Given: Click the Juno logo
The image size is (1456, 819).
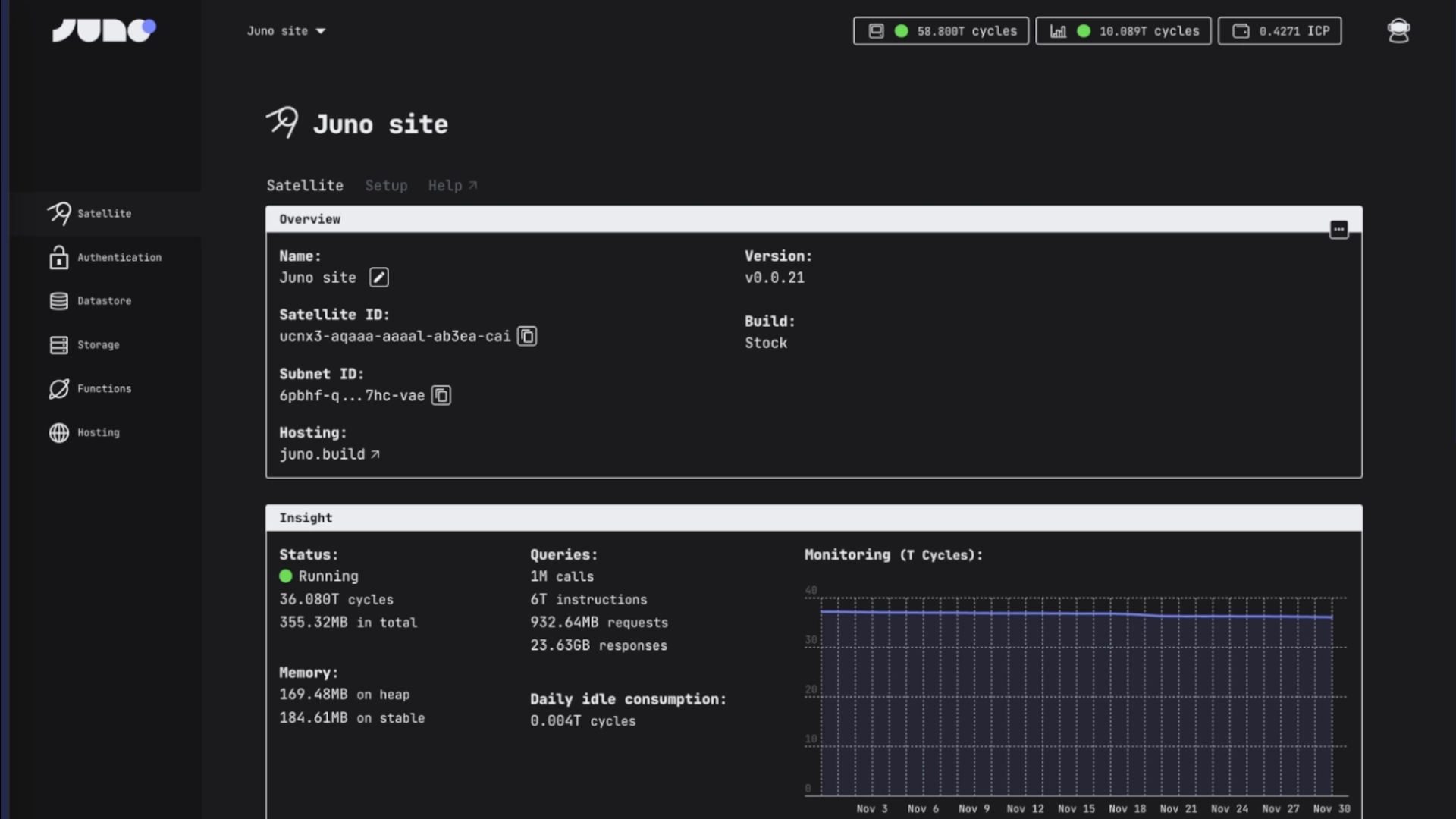Looking at the screenshot, I should pos(104,30).
